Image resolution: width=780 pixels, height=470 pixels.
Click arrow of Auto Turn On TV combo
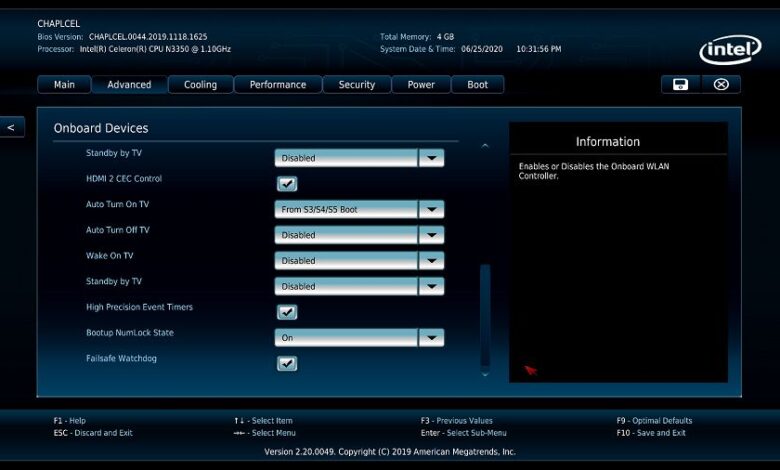click(x=431, y=209)
